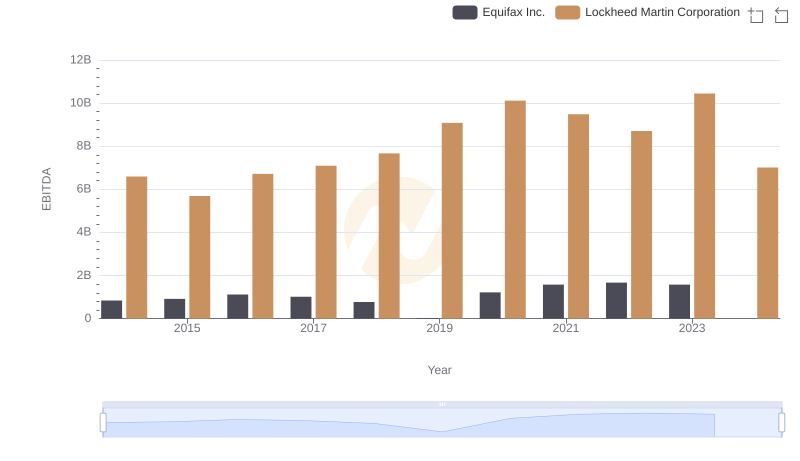Click the data zoom slider preview area
800x461 pixels.
[442, 423]
